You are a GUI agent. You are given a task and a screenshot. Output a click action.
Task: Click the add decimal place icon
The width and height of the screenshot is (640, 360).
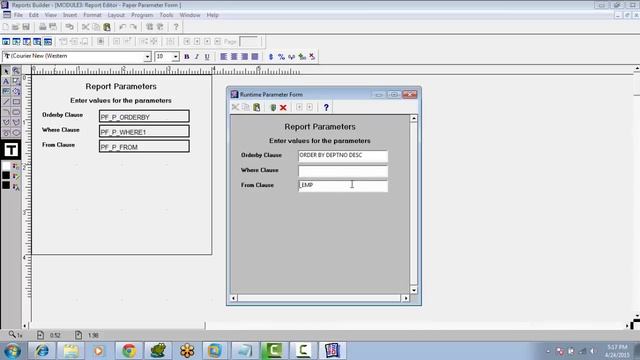click(x=302, y=57)
